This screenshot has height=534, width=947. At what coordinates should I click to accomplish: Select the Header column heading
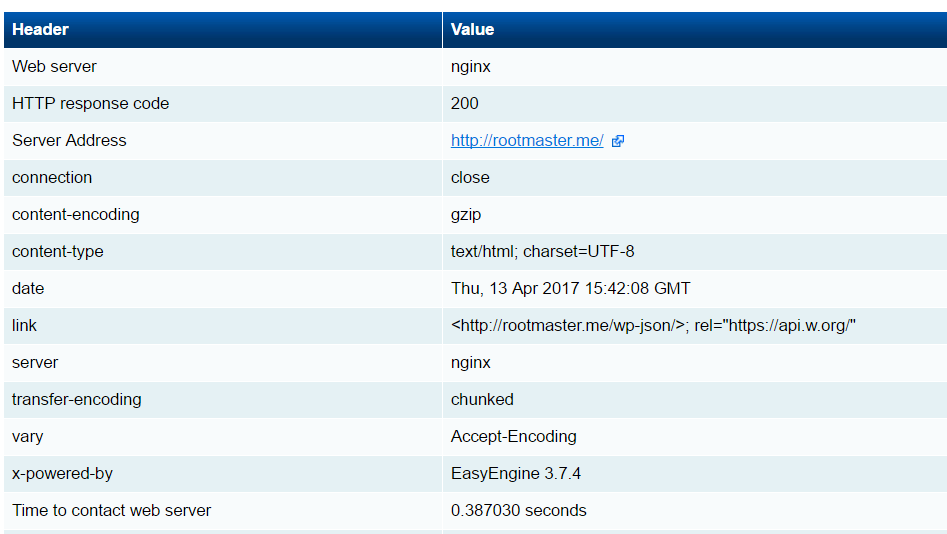(x=40, y=30)
